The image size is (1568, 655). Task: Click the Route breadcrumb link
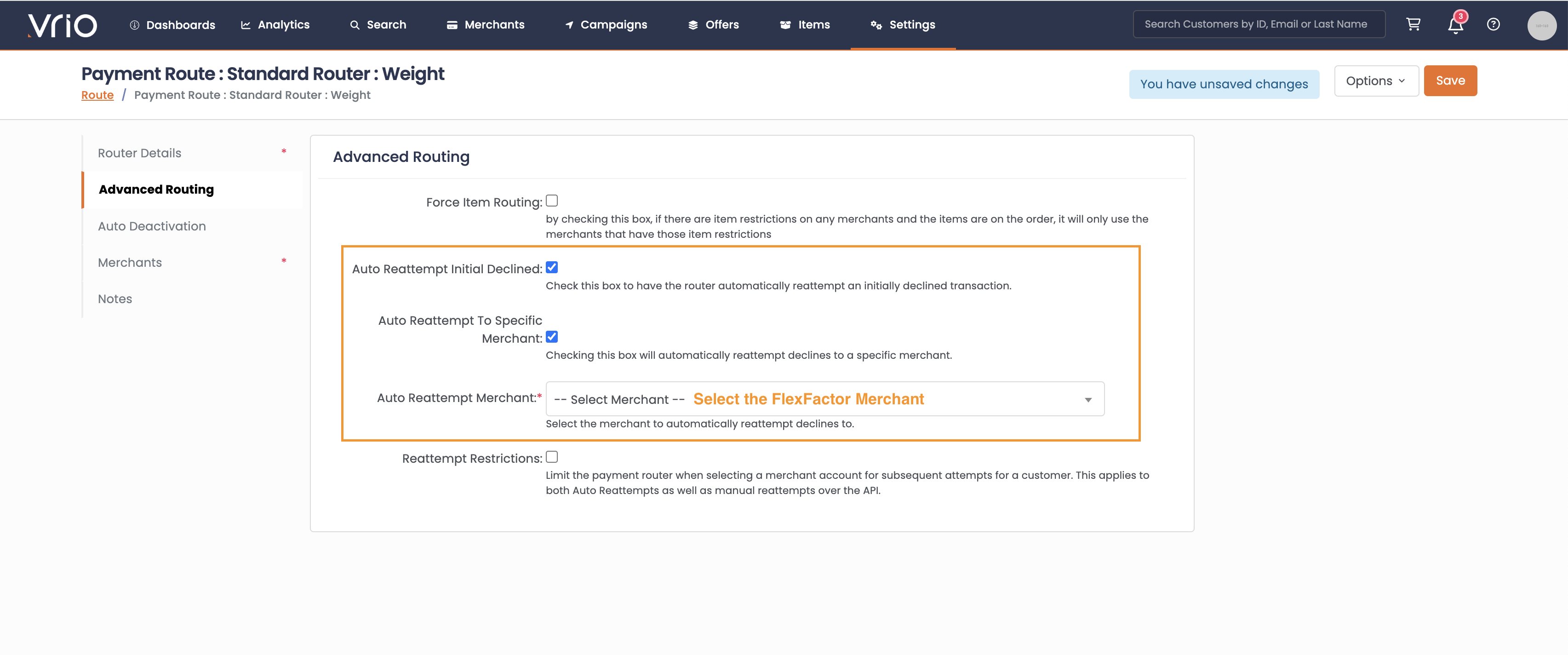(x=97, y=95)
